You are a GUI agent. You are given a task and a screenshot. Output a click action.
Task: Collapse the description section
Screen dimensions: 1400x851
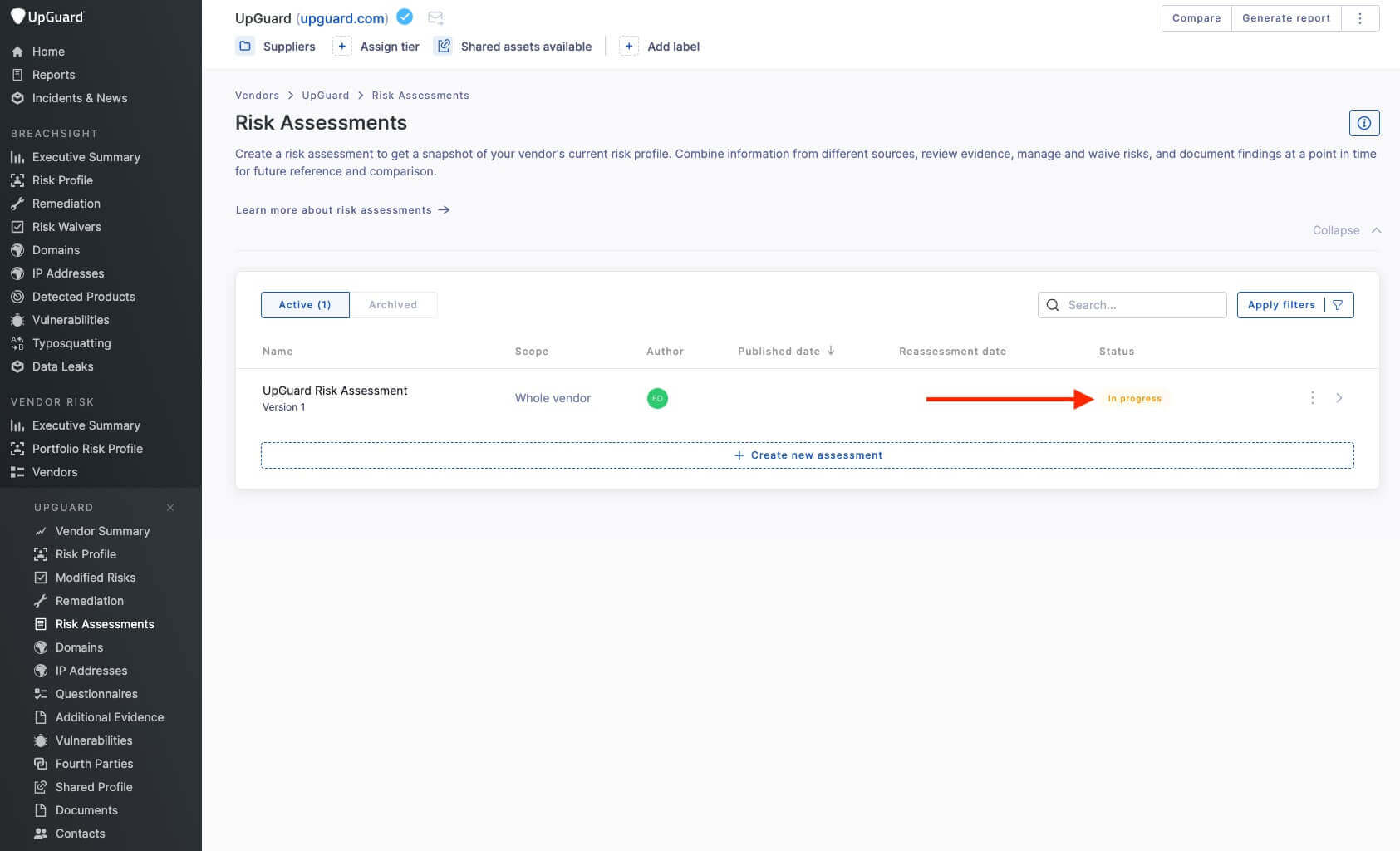[1347, 230]
